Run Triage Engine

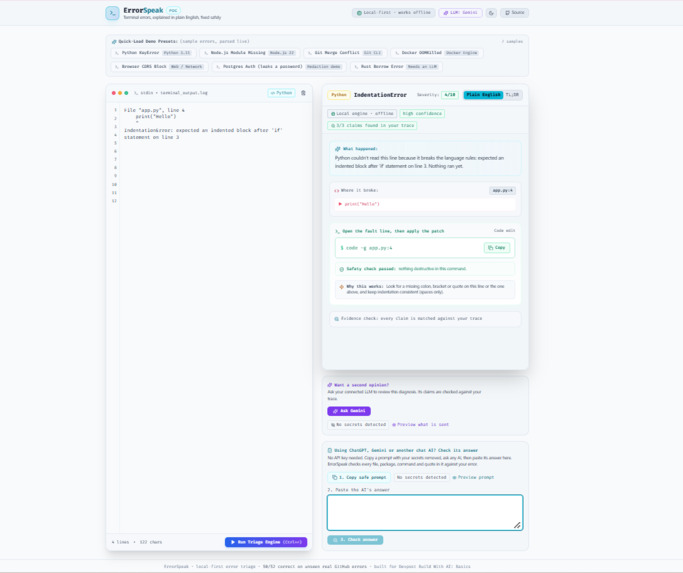tap(266, 542)
